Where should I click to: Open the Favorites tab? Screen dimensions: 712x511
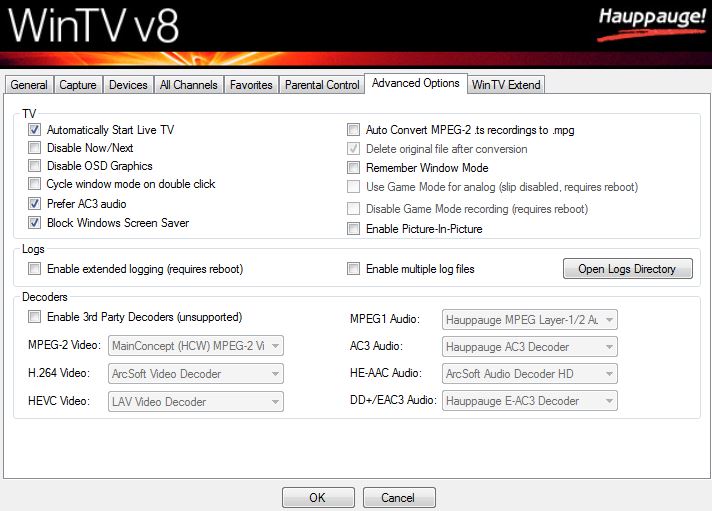(251, 85)
